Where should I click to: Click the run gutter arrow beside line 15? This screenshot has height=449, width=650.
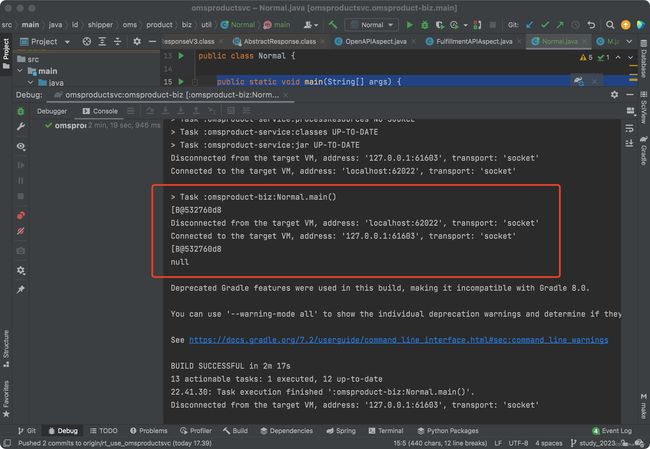(181, 82)
